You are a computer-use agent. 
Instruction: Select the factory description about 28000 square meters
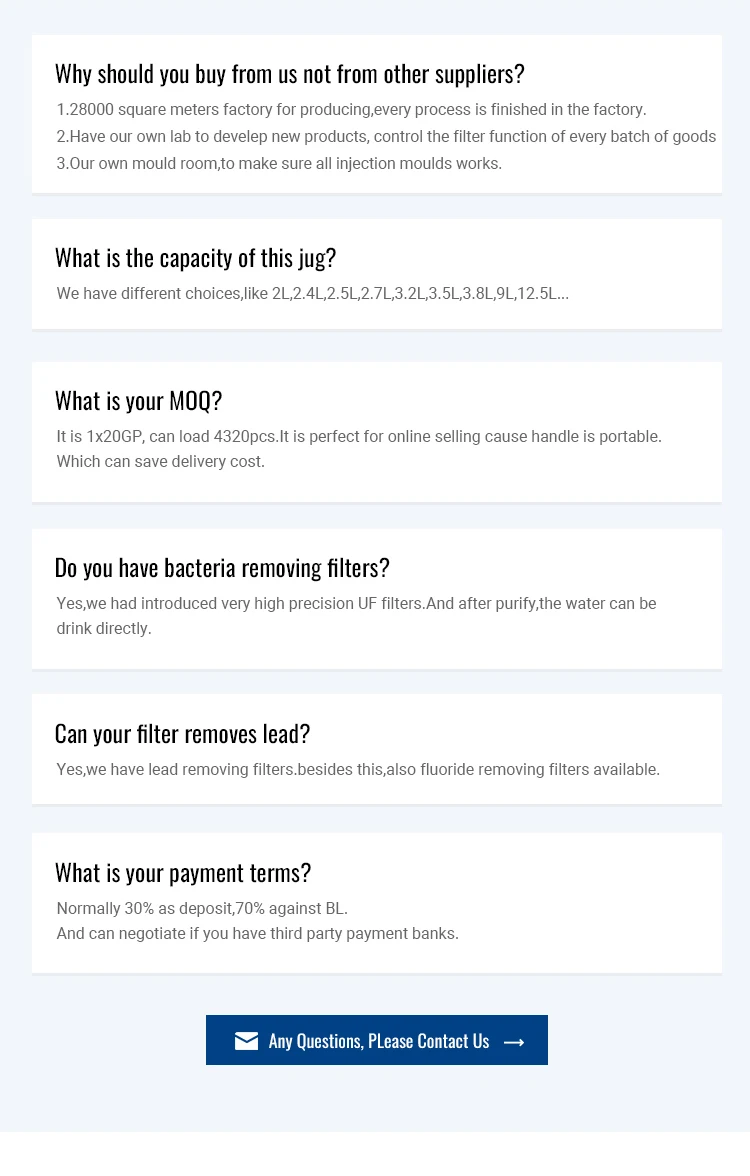tap(352, 110)
